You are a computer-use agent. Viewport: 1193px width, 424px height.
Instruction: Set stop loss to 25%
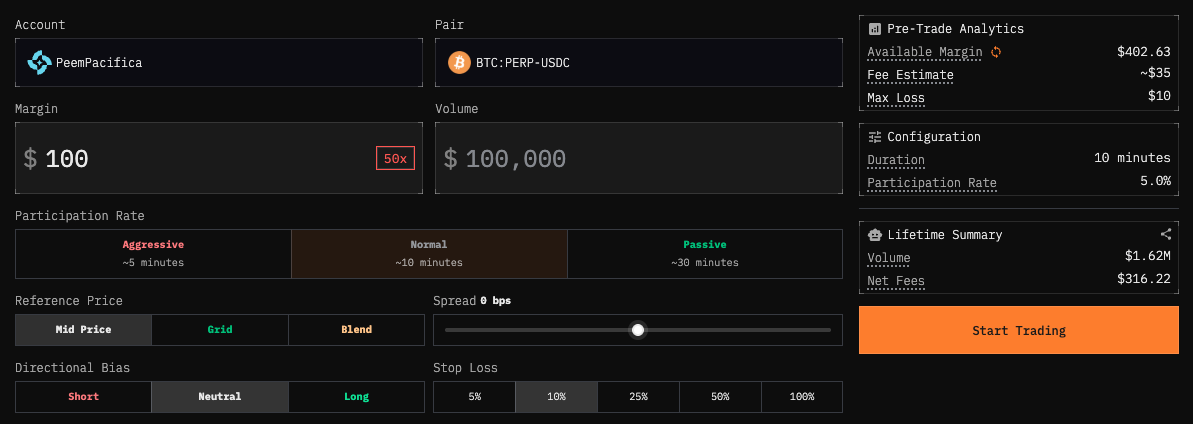click(638, 397)
